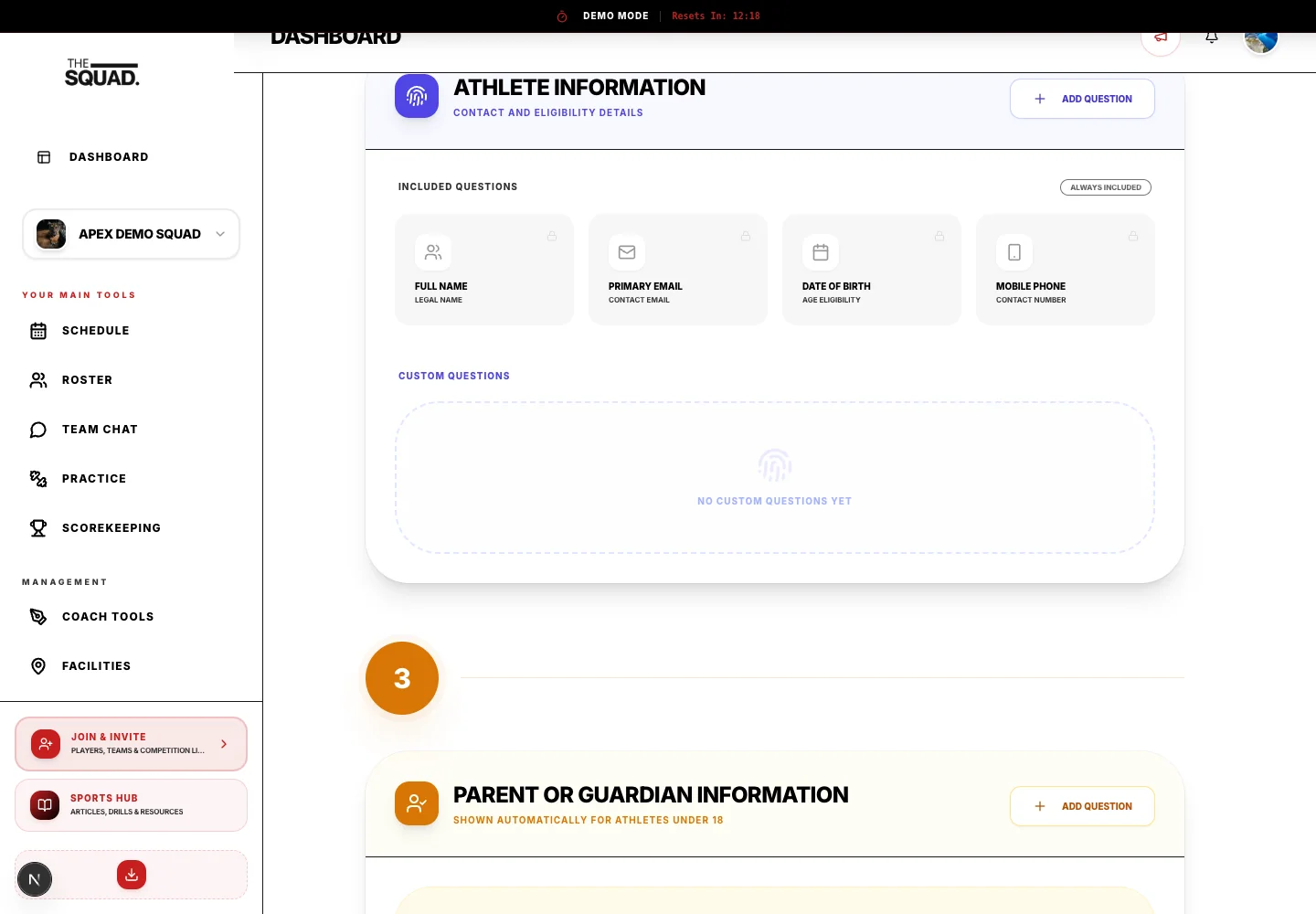The height and width of the screenshot is (914, 1316).
Task: Select the Mobile Phone question card
Action: point(1066,270)
